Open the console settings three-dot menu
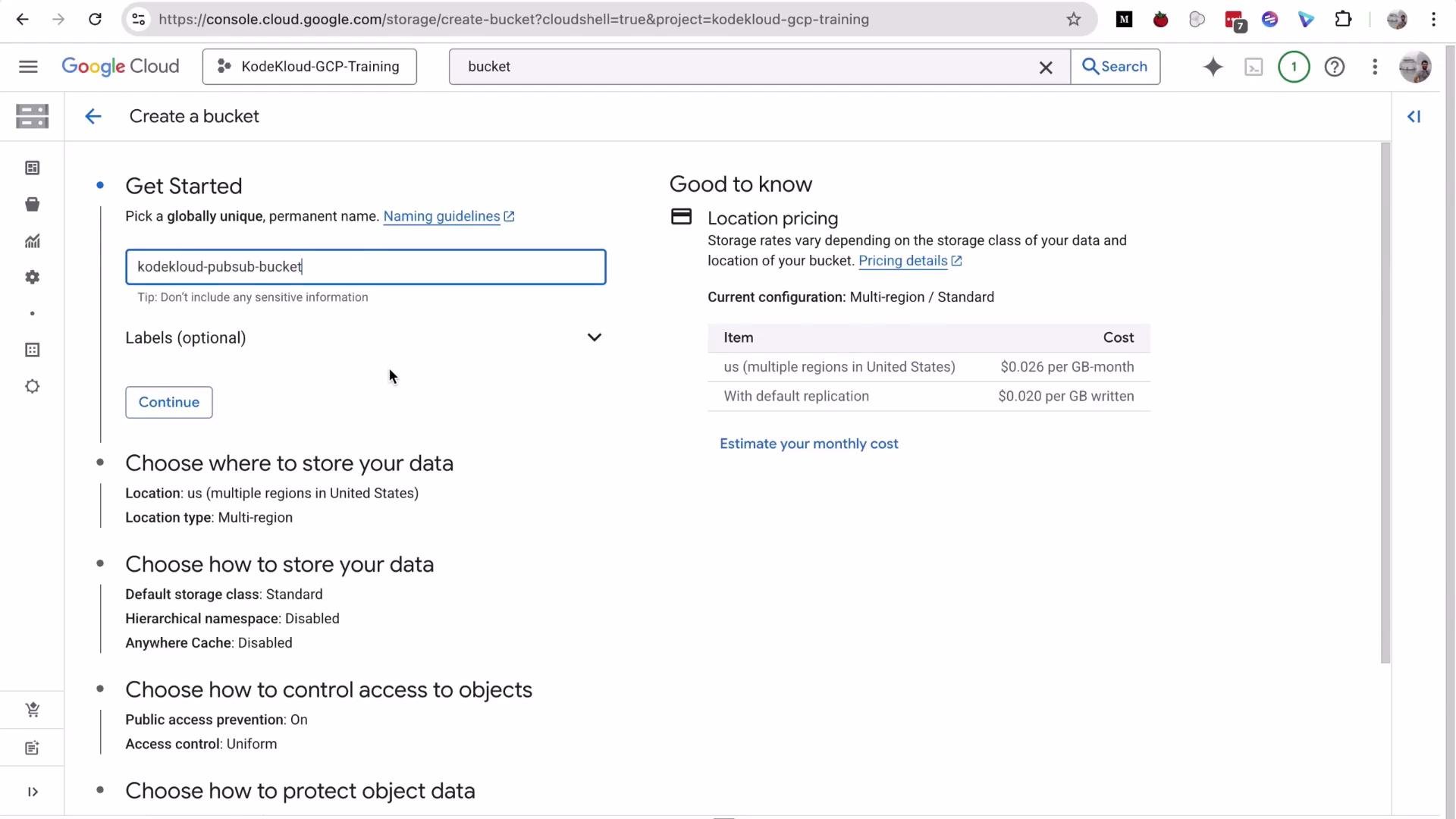Image resolution: width=1456 pixels, height=819 pixels. click(1375, 67)
